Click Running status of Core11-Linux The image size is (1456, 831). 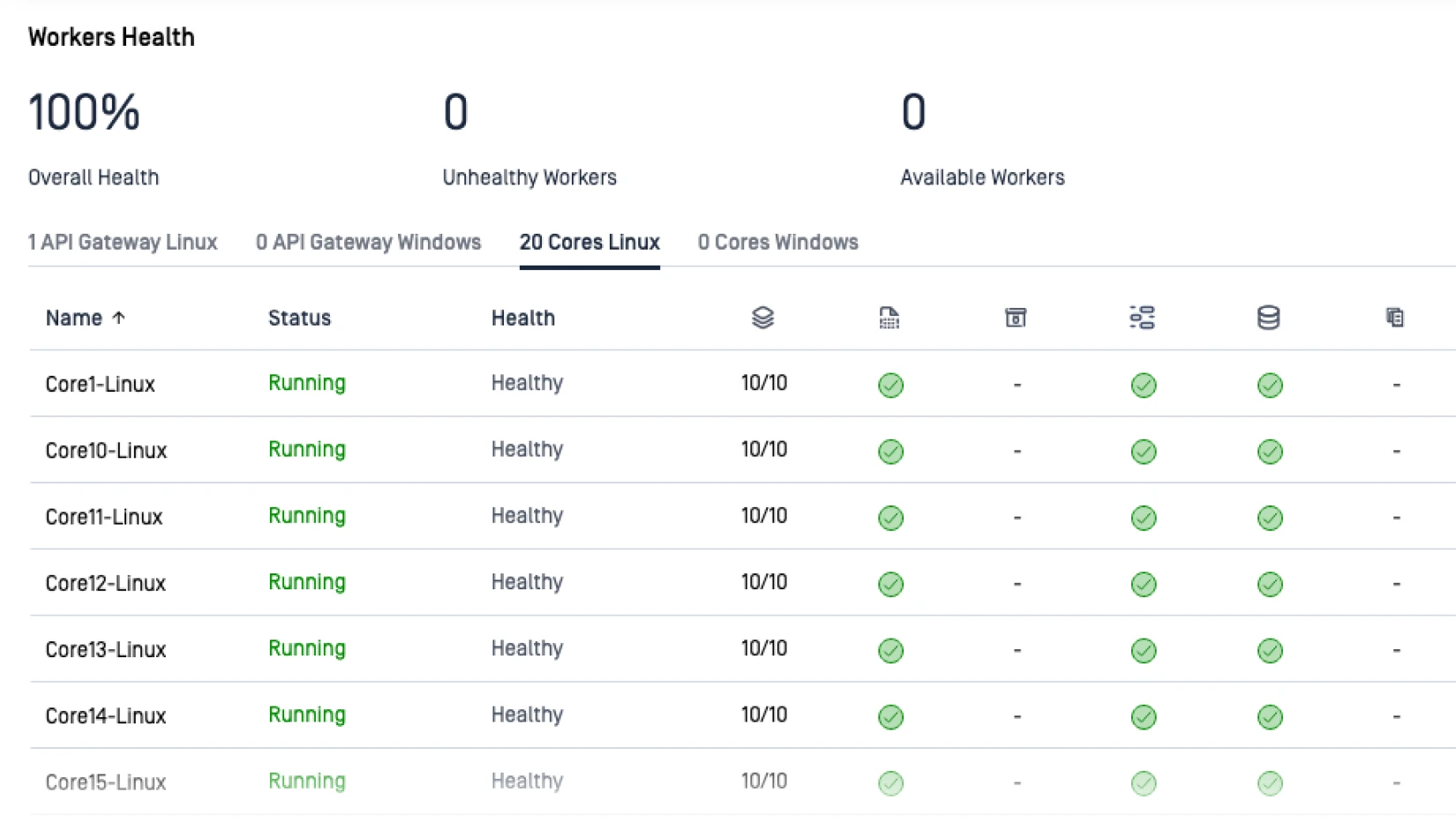(x=306, y=516)
